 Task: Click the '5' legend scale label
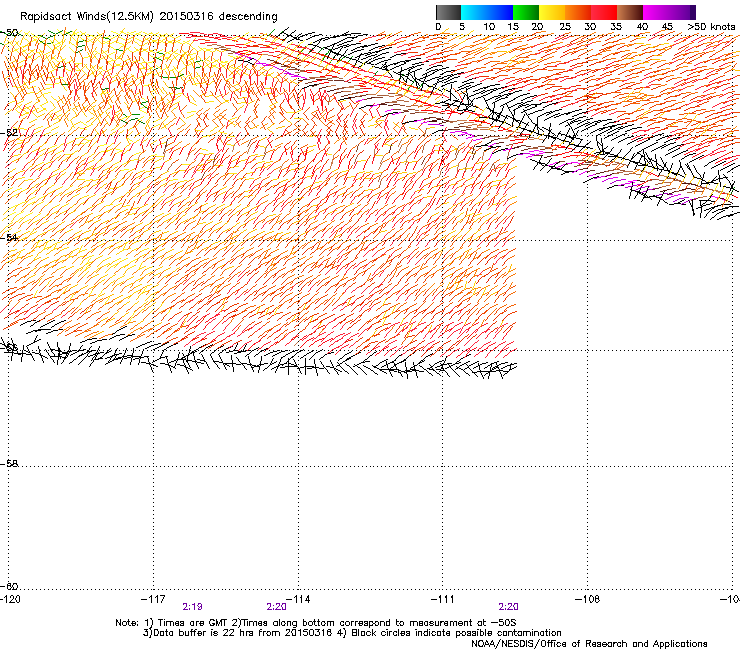point(462,27)
